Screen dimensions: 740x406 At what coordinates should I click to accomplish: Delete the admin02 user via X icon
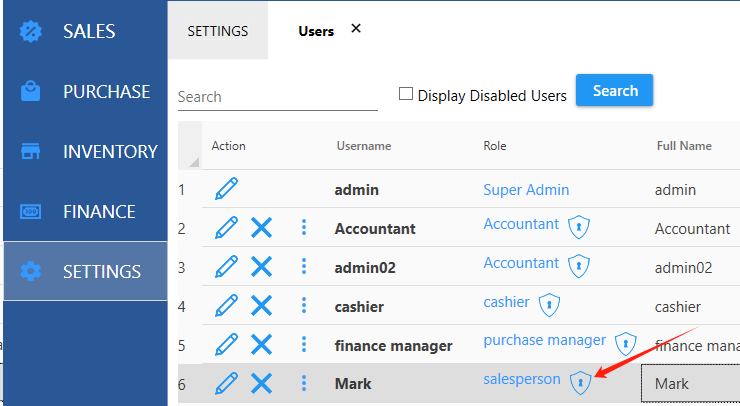click(x=261, y=267)
